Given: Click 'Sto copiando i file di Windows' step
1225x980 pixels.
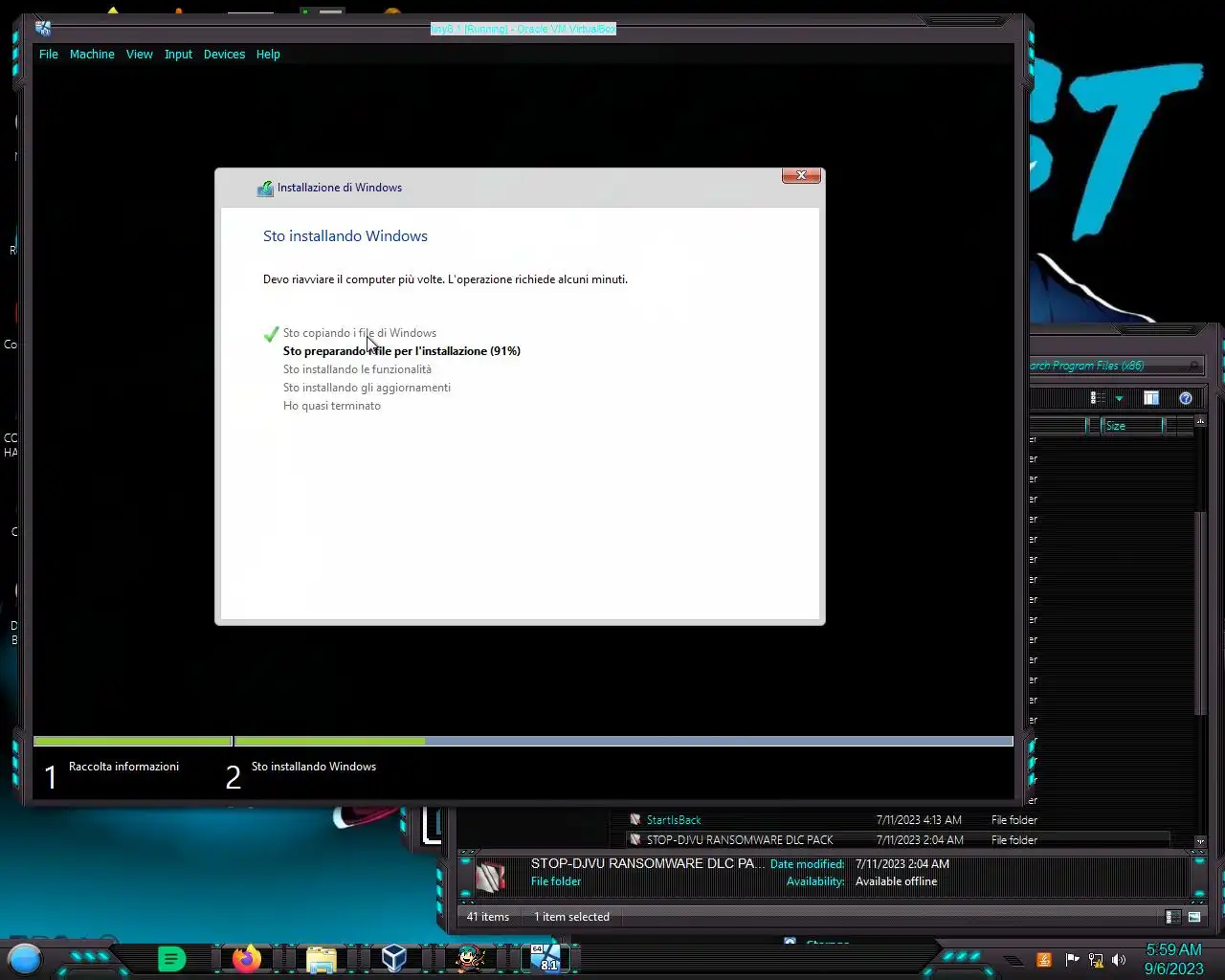Looking at the screenshot, I should [x=360, y=333].
